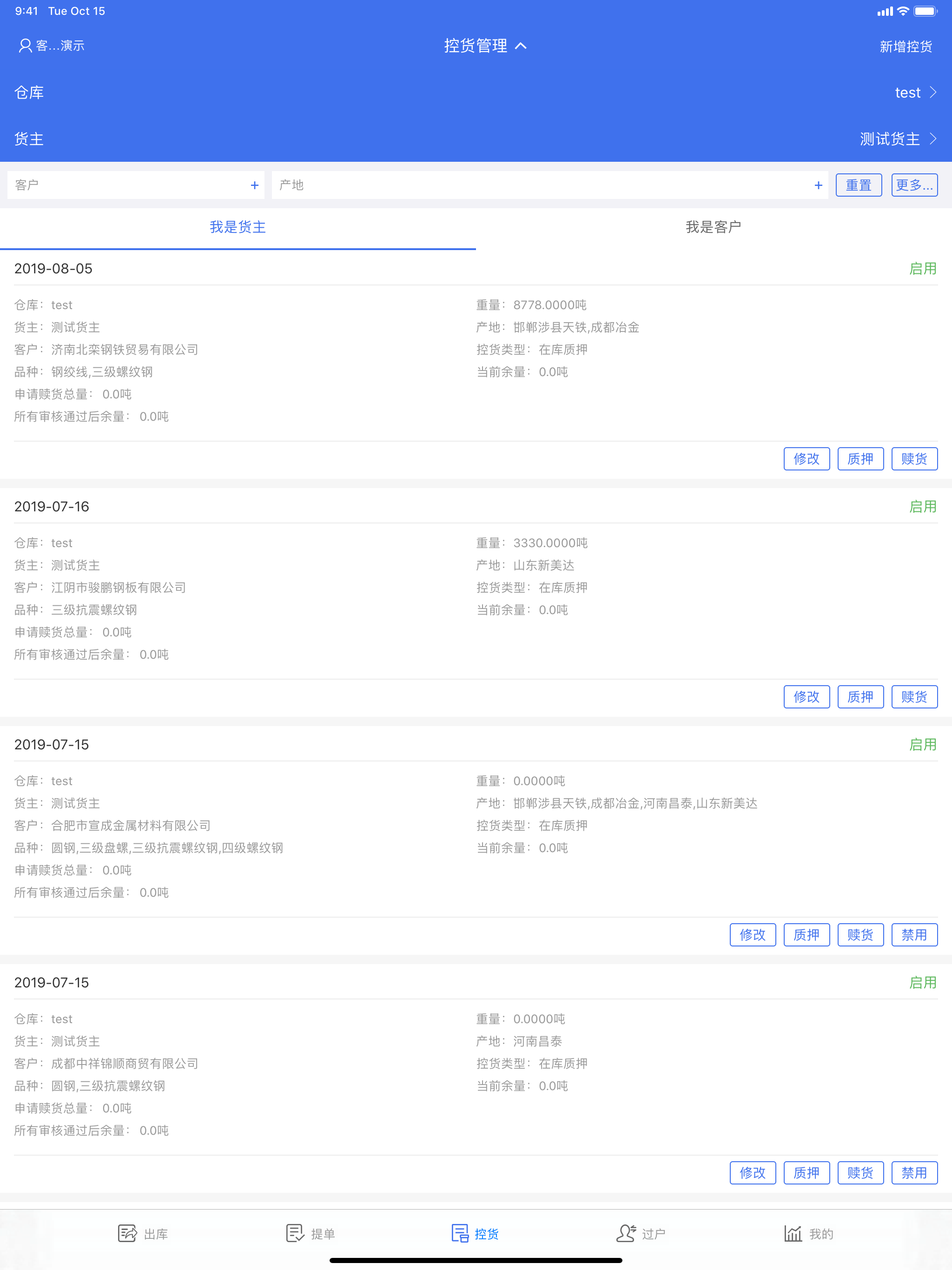Click 质押 on the 成都中祥锦顺 record
952x1270 pixels.
point(807,1173)
